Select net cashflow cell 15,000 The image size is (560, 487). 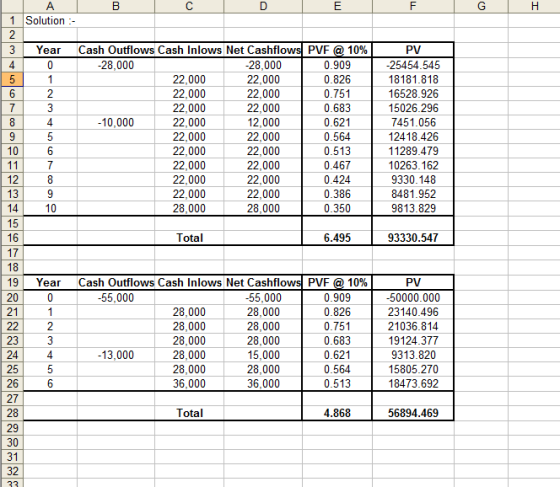click(x=263, y=355)
